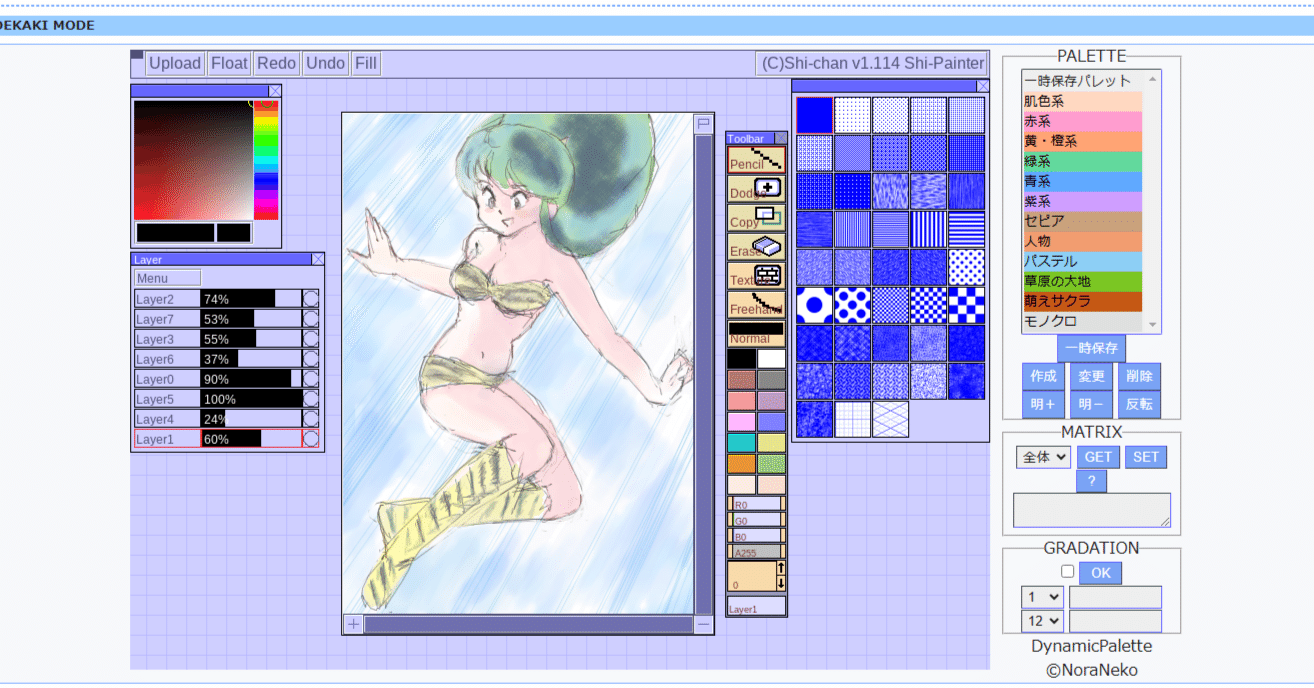Choose the white grid pattern tile

click(x=852, y=419)
